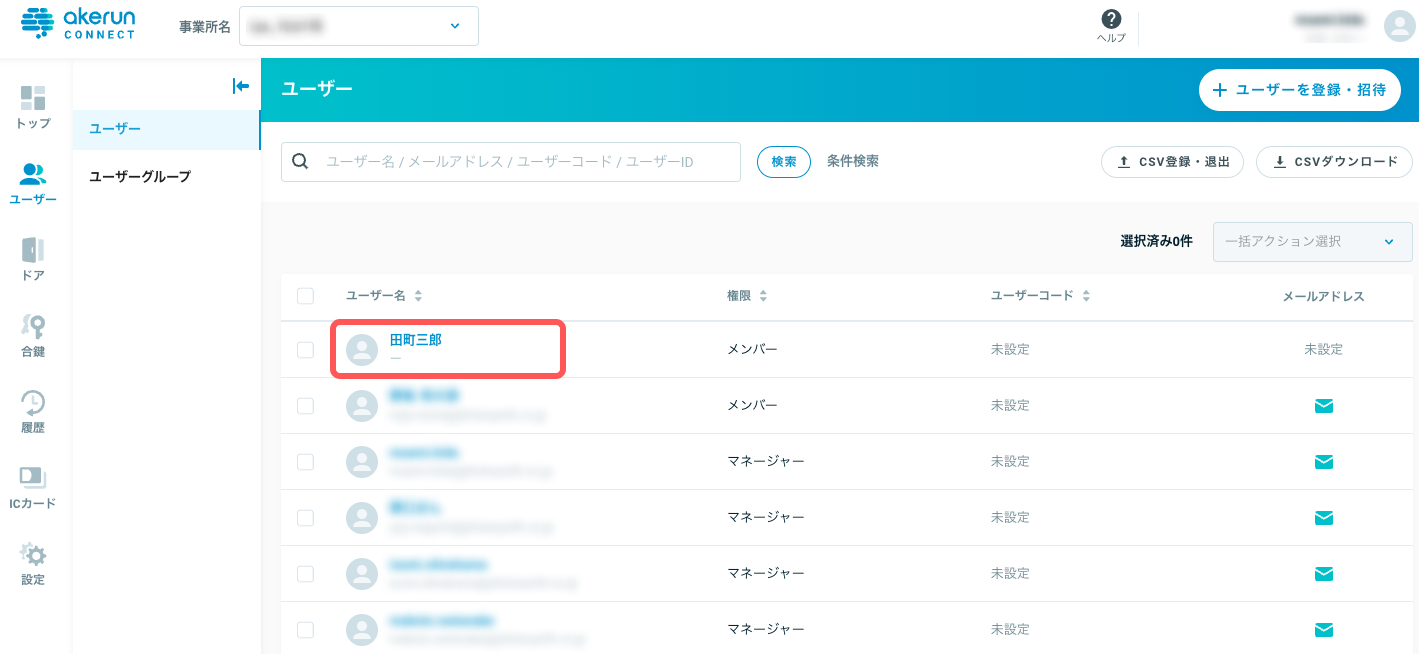Open the ヘルプ help icon

pos(1111,26)
